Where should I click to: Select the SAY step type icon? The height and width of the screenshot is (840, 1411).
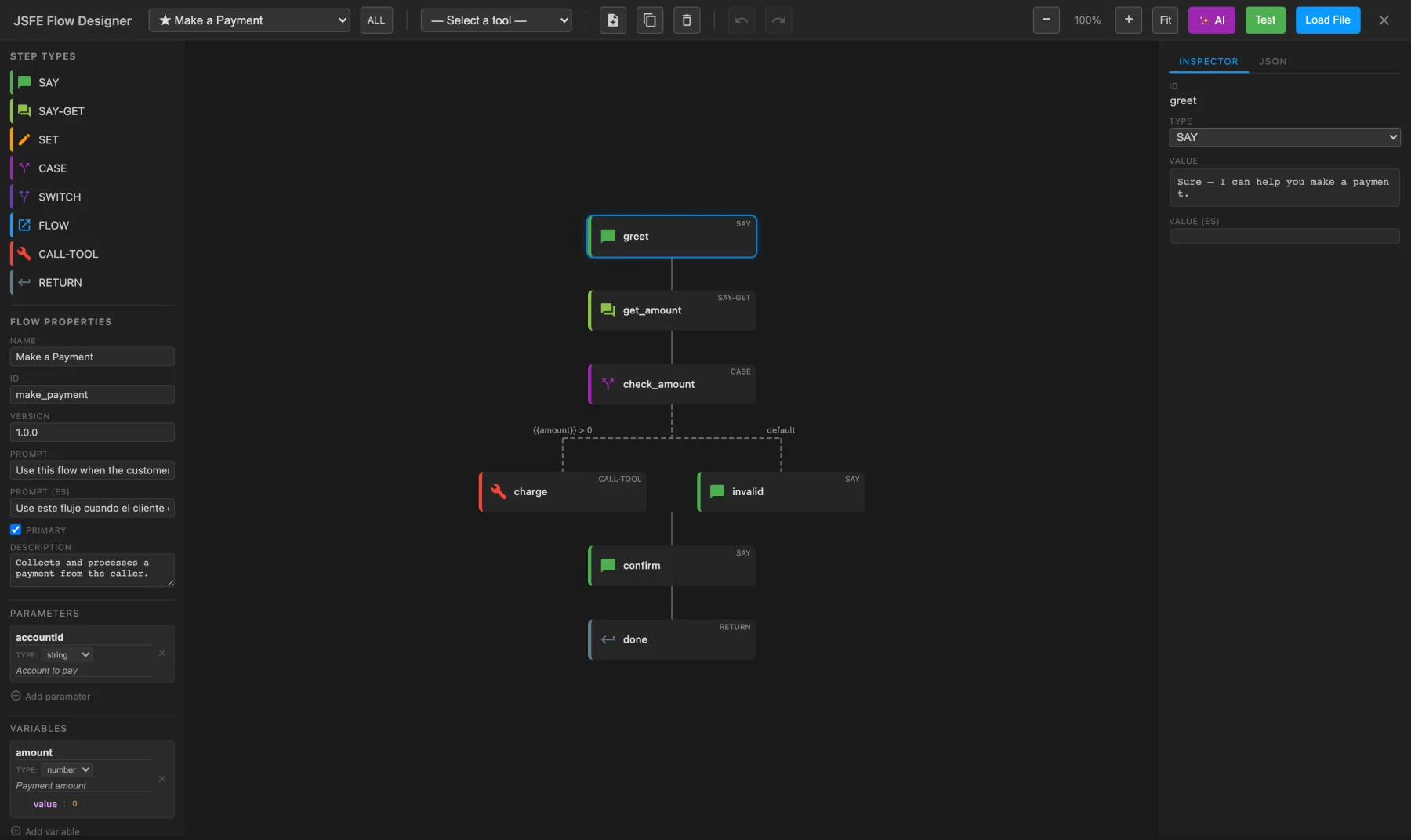pyautogui.click(x=24, y=82)
